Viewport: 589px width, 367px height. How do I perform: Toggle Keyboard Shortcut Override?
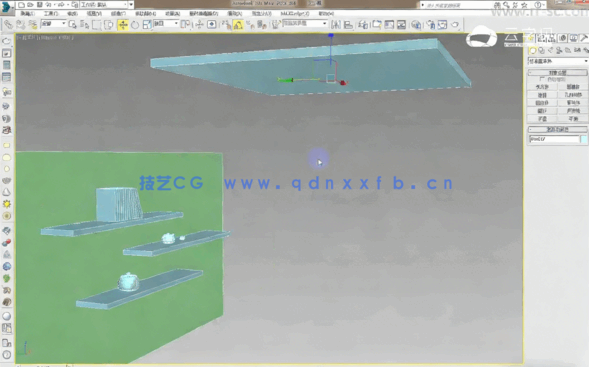coord(212,25)
